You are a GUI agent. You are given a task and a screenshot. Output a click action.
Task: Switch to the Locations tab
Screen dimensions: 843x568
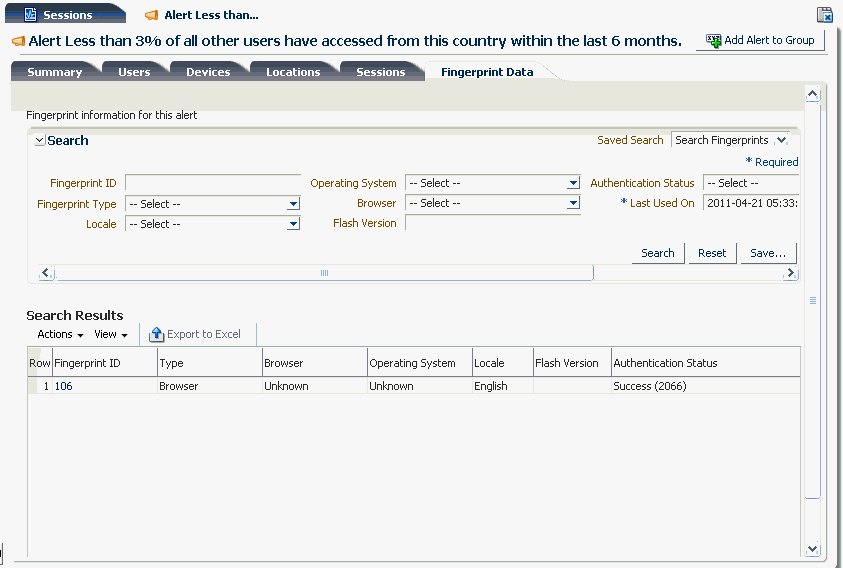293,72
